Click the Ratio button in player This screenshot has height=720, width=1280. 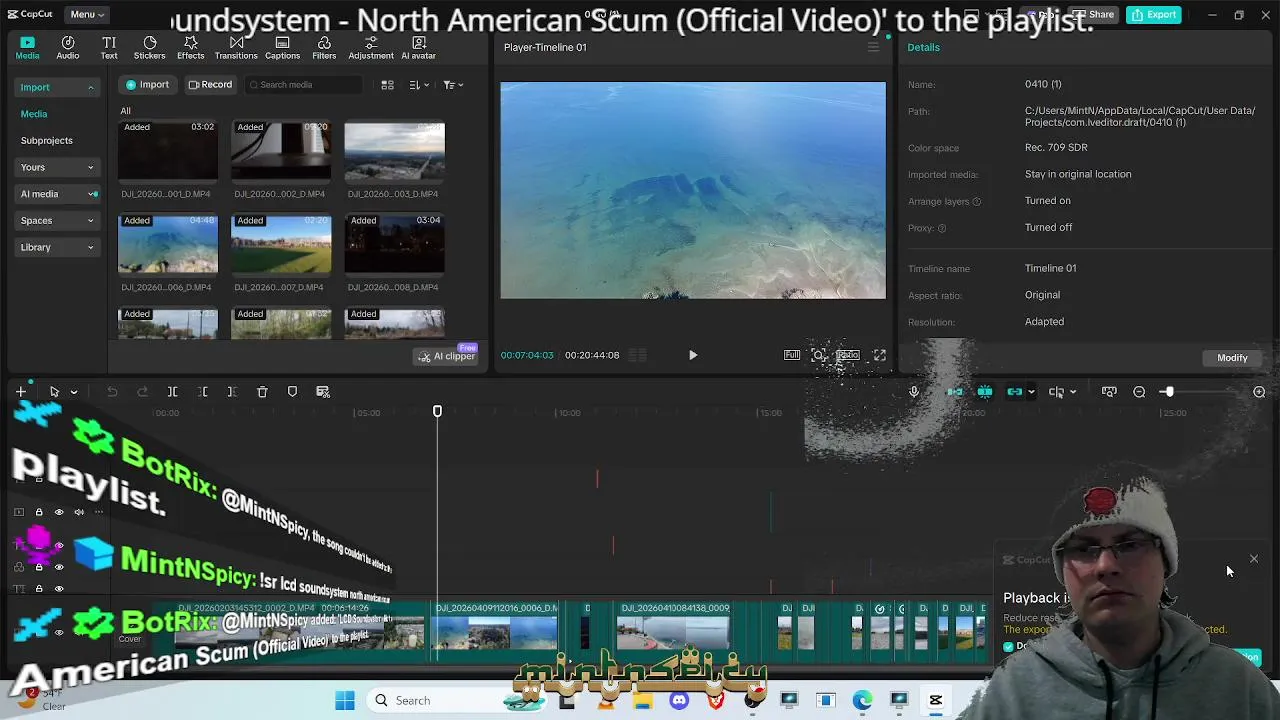(848, 355)
